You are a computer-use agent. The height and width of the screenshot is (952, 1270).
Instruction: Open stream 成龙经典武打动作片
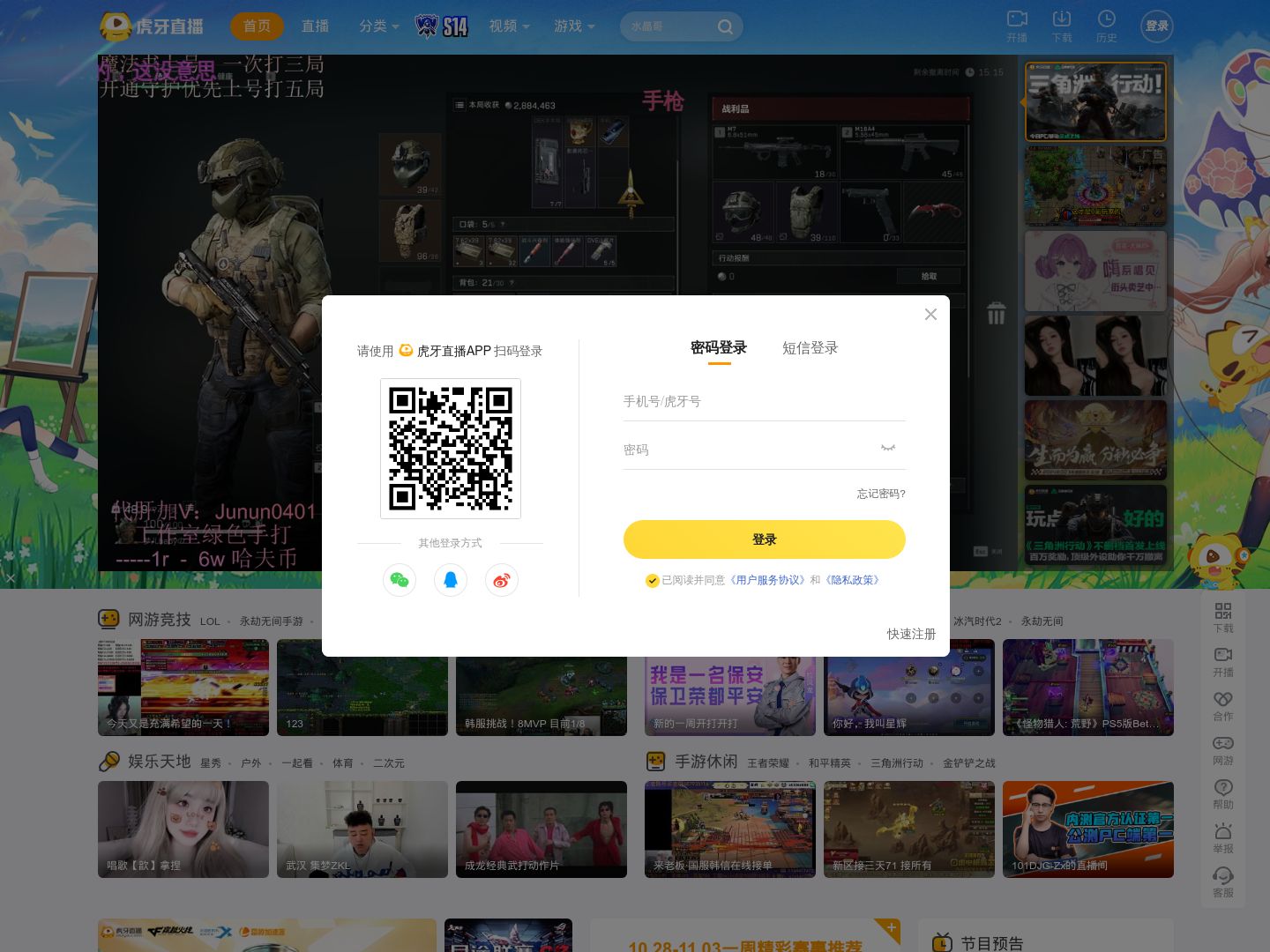coord(542,829)
